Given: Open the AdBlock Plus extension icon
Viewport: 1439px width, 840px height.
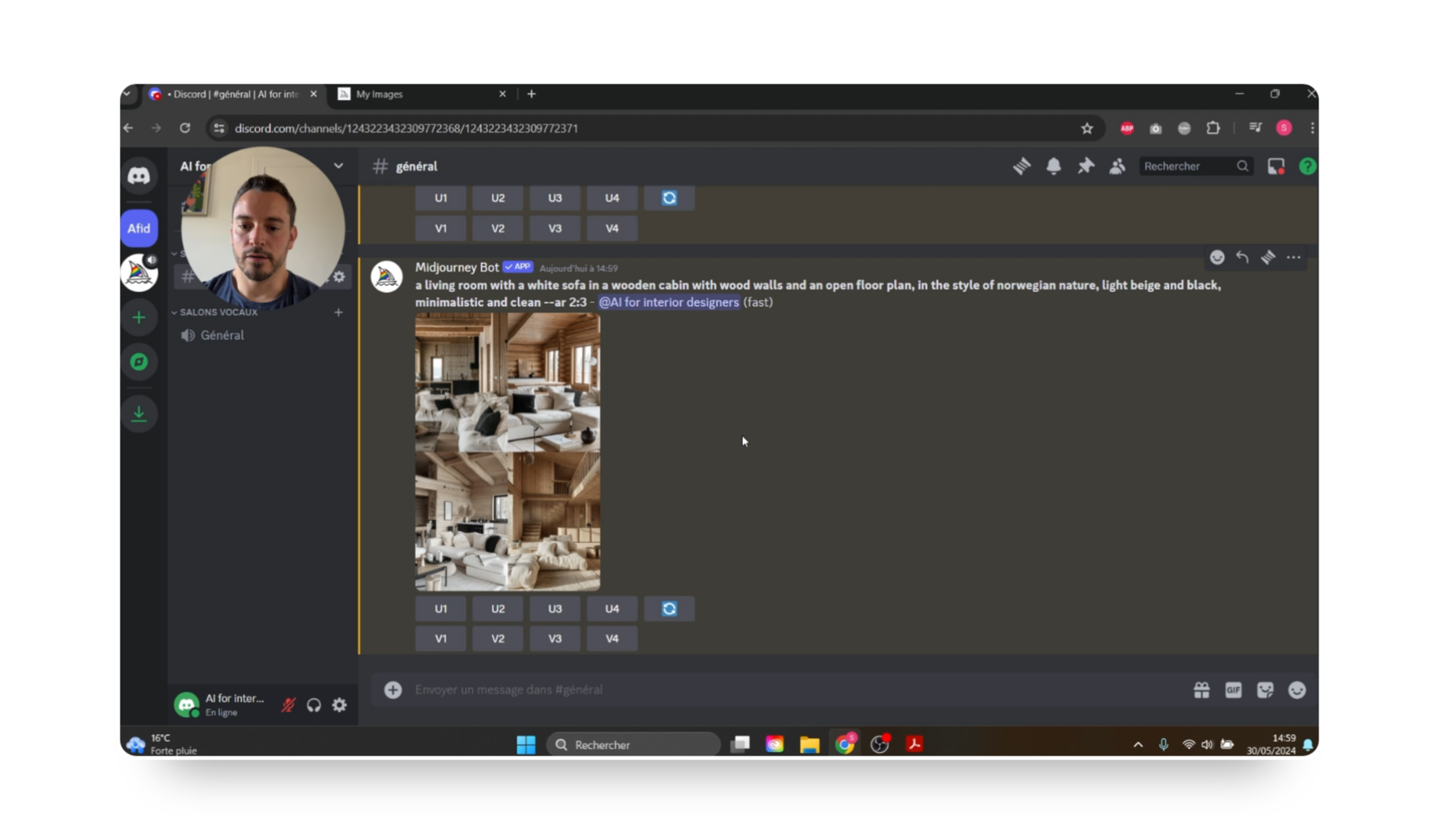Looking at the screenshot, I should pos(1127,129).
